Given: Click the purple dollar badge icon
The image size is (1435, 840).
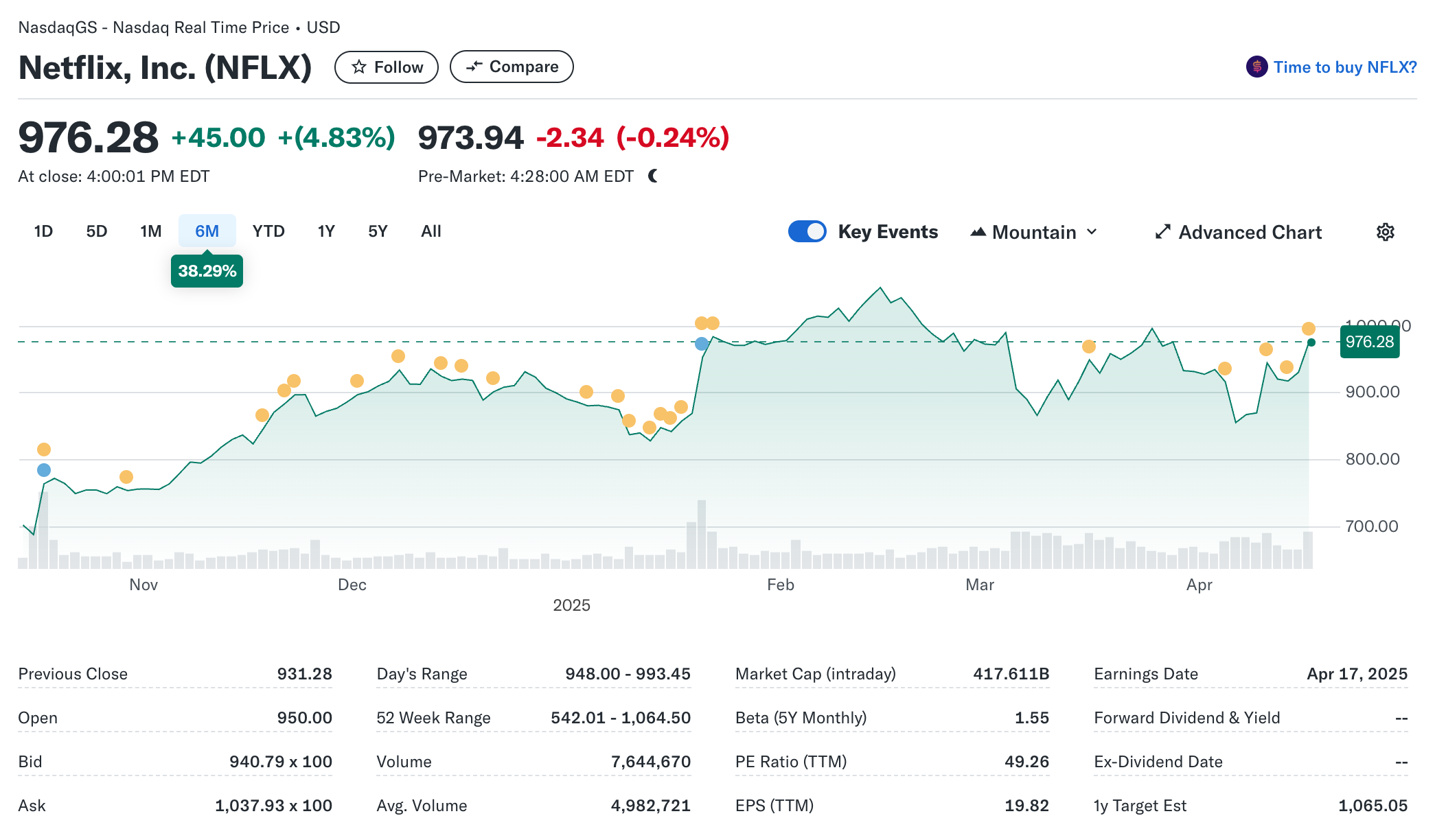Looking at the screenshot, I should click(x=1256, y=67).
